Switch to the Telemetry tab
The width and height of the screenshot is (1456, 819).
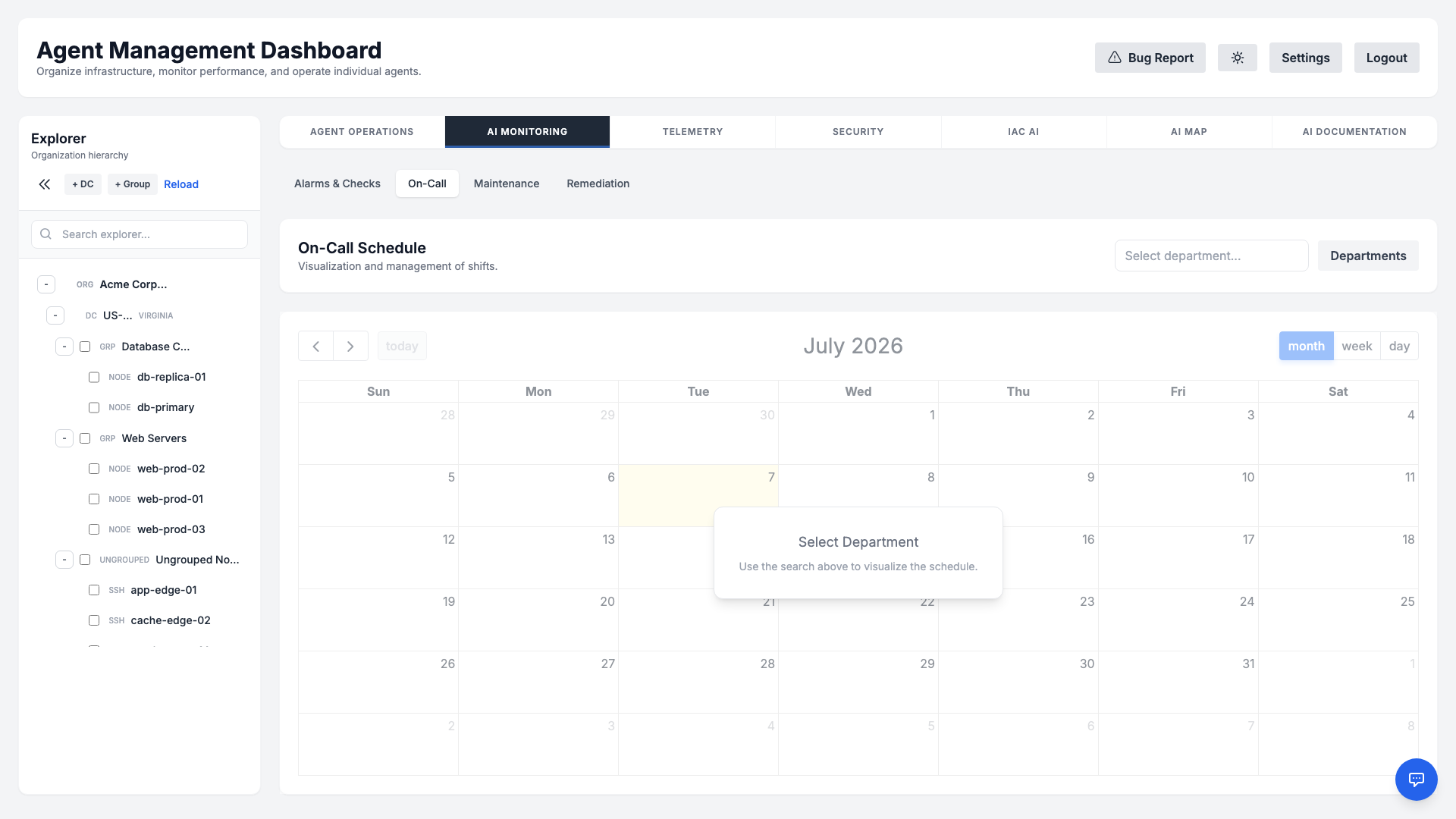click(692, 132)
